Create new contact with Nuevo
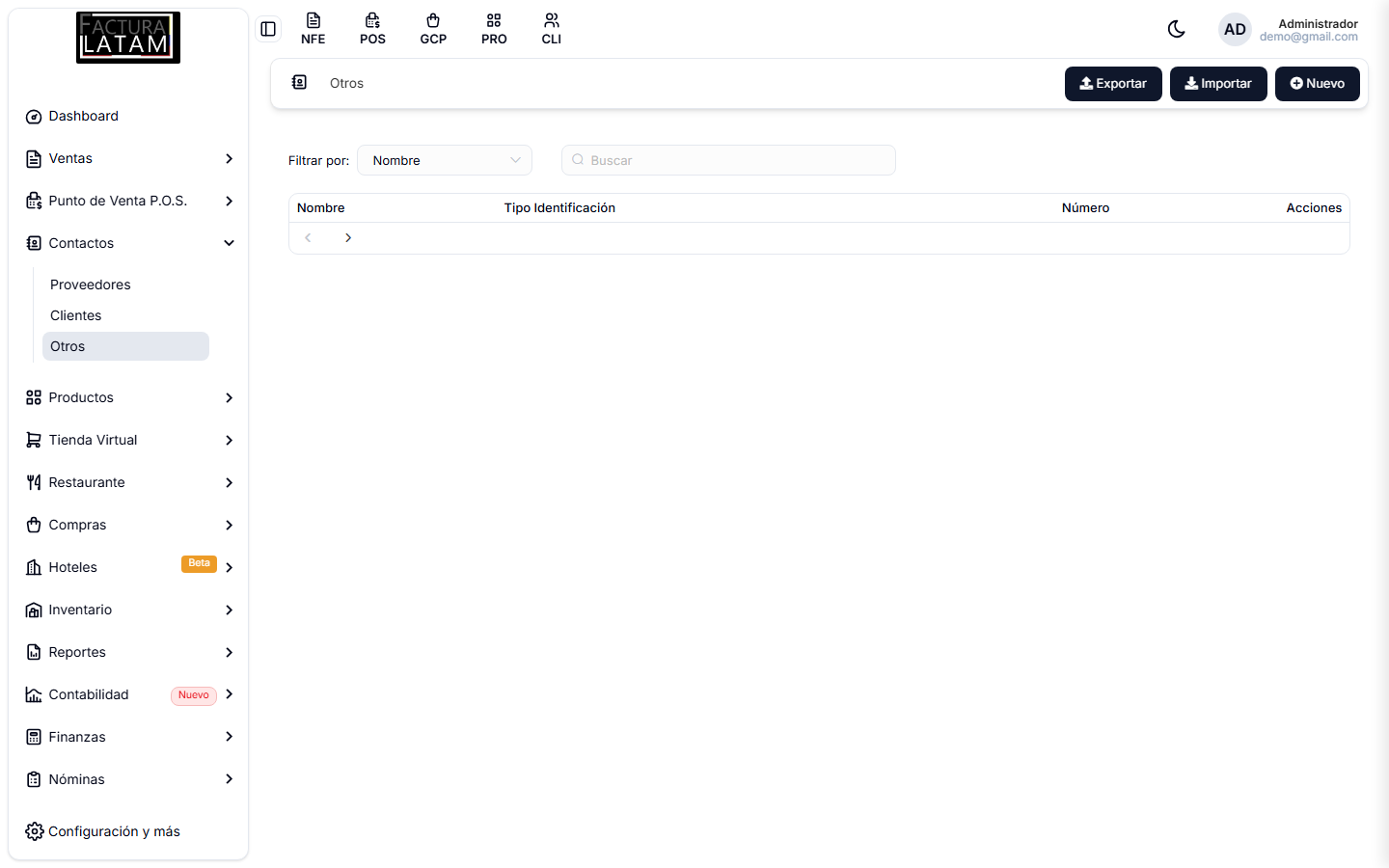This screenshot has width=1389, height=868. pos(1318,84)
